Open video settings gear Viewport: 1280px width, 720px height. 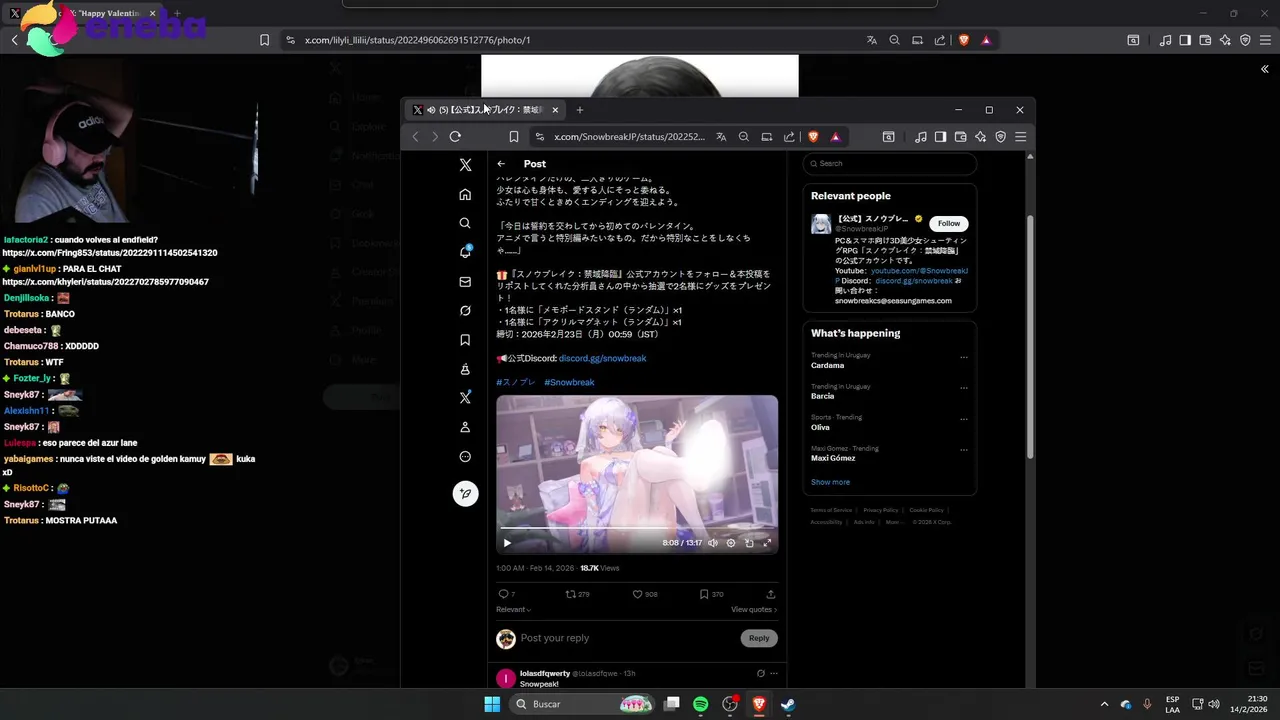[x=731, y=543]
